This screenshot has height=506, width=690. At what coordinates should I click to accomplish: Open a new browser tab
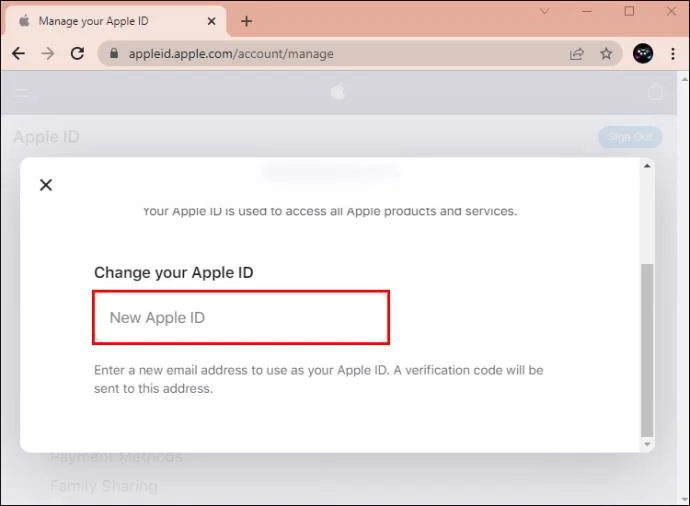246,21
